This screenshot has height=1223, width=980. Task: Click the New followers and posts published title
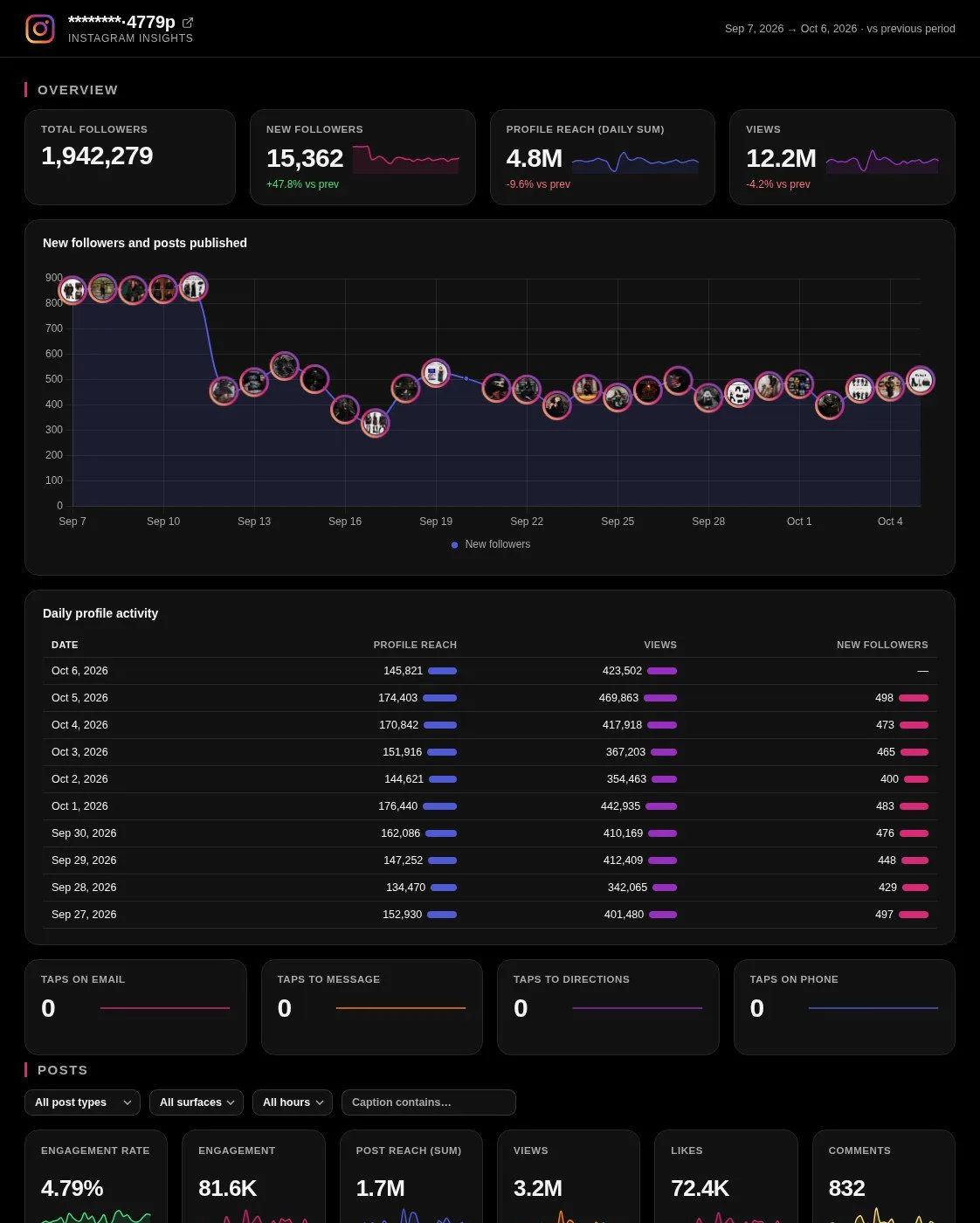(145, 243)
